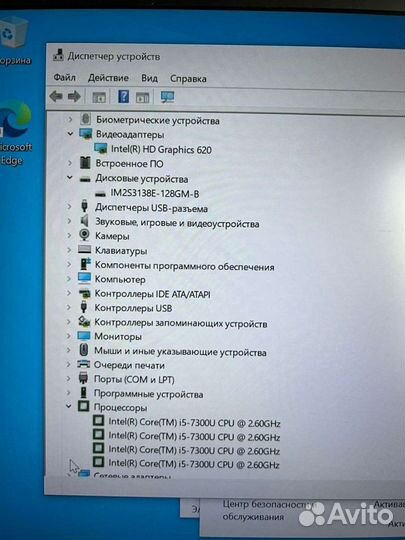Toggle the action pane toolbar icon

pyautogui.click(x=142, y=98)
